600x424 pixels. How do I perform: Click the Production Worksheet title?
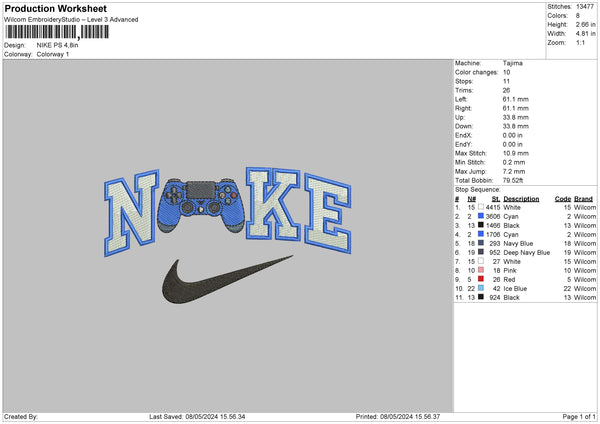[x=56, y=8]
